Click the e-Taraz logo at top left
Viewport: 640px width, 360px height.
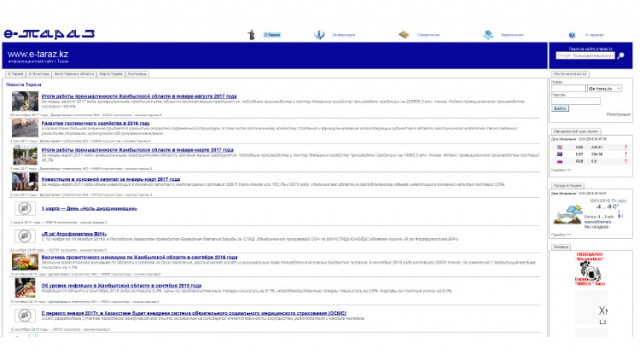(49, 34)
